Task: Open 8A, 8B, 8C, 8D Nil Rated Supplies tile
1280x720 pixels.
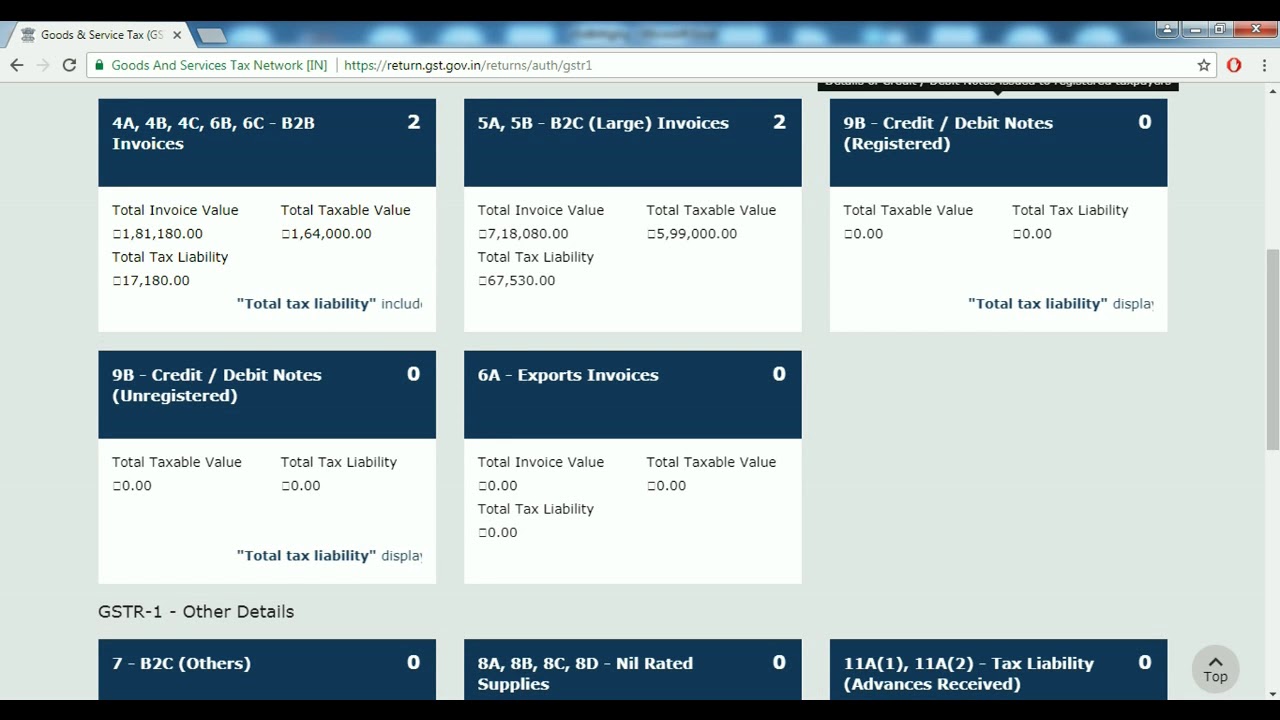Action: [x=632, y=672]
